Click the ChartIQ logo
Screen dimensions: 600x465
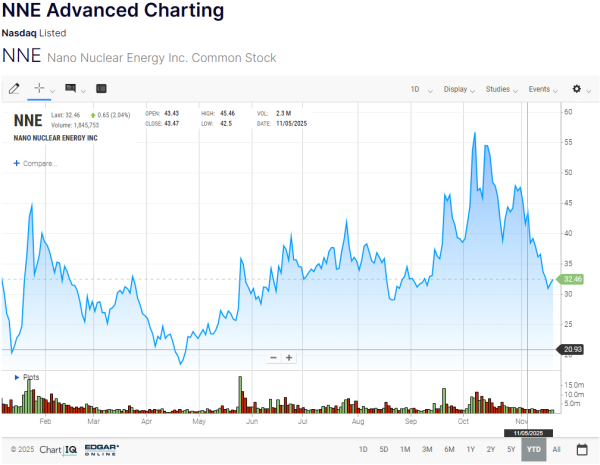(x=59, y=449)
